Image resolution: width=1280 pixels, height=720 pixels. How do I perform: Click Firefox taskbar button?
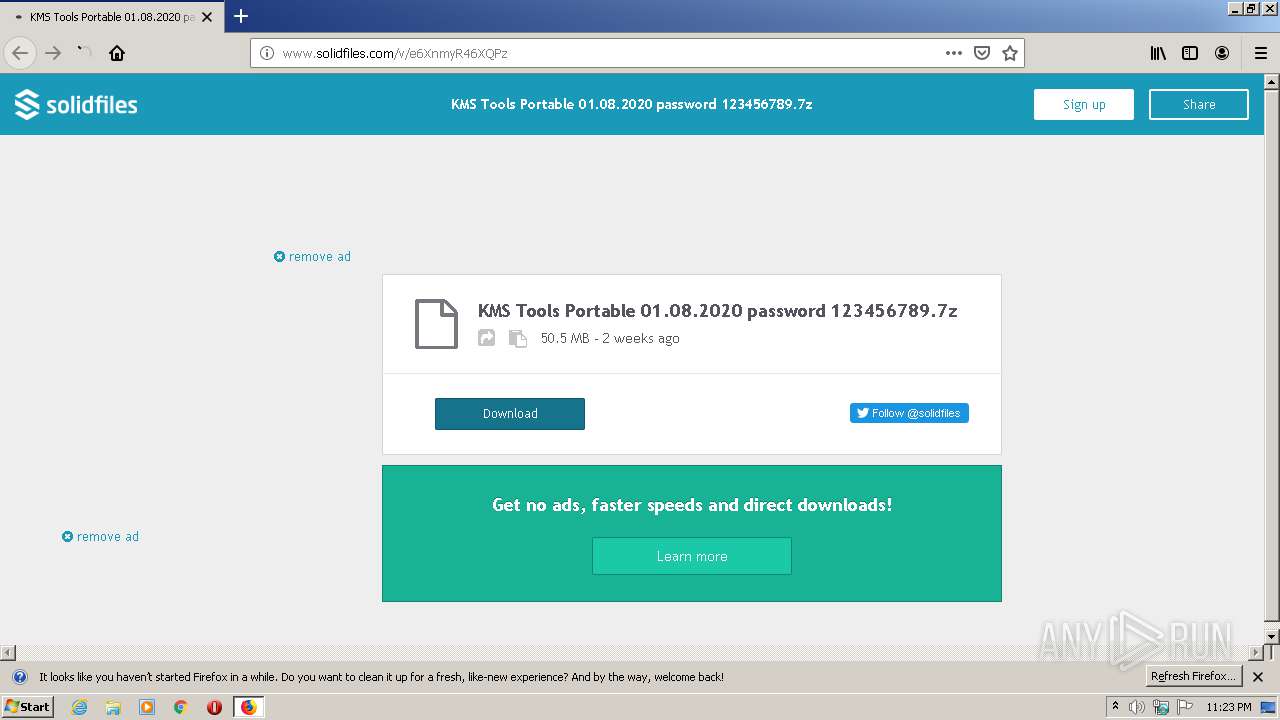click(x=248, y=707)
